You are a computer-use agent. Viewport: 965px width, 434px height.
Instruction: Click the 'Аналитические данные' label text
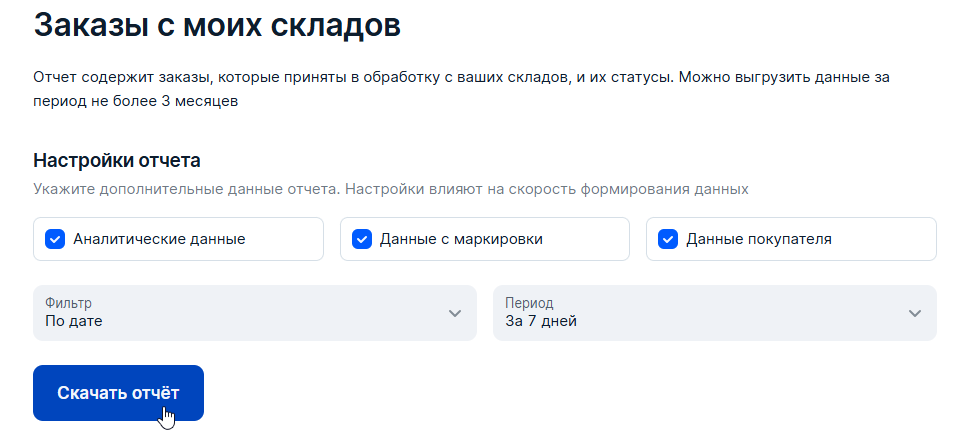point(159,239)
